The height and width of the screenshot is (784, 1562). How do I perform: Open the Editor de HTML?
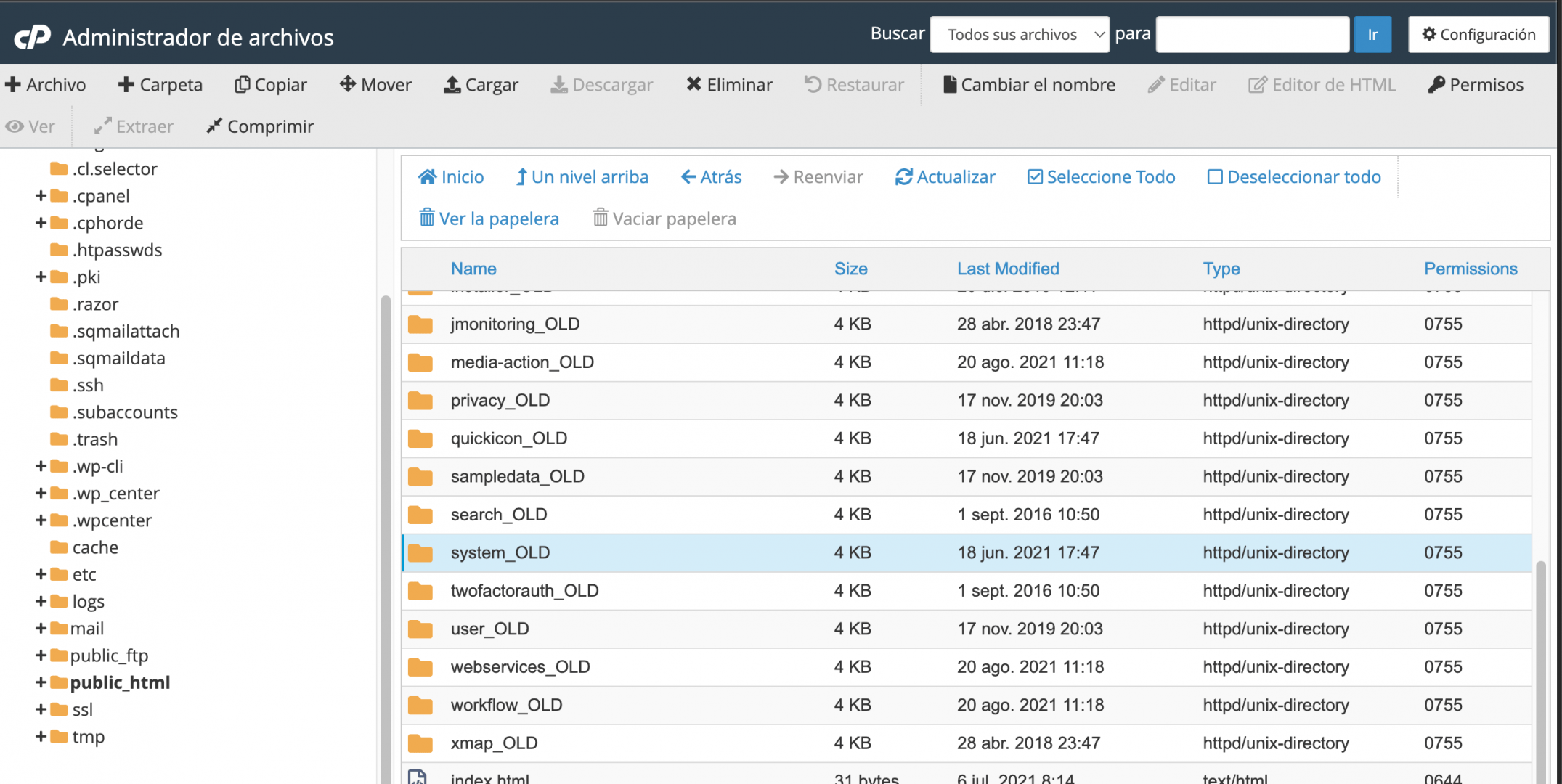pyautogui.click(x=1322, y=85)
